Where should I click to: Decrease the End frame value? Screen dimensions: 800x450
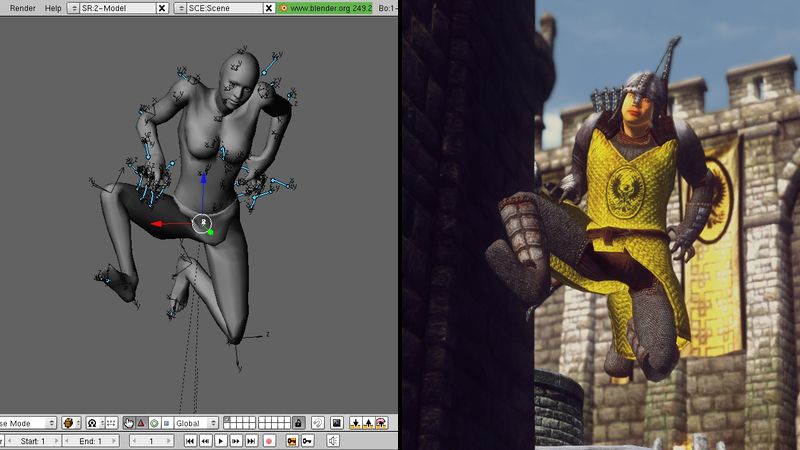(x=67, y=441)
